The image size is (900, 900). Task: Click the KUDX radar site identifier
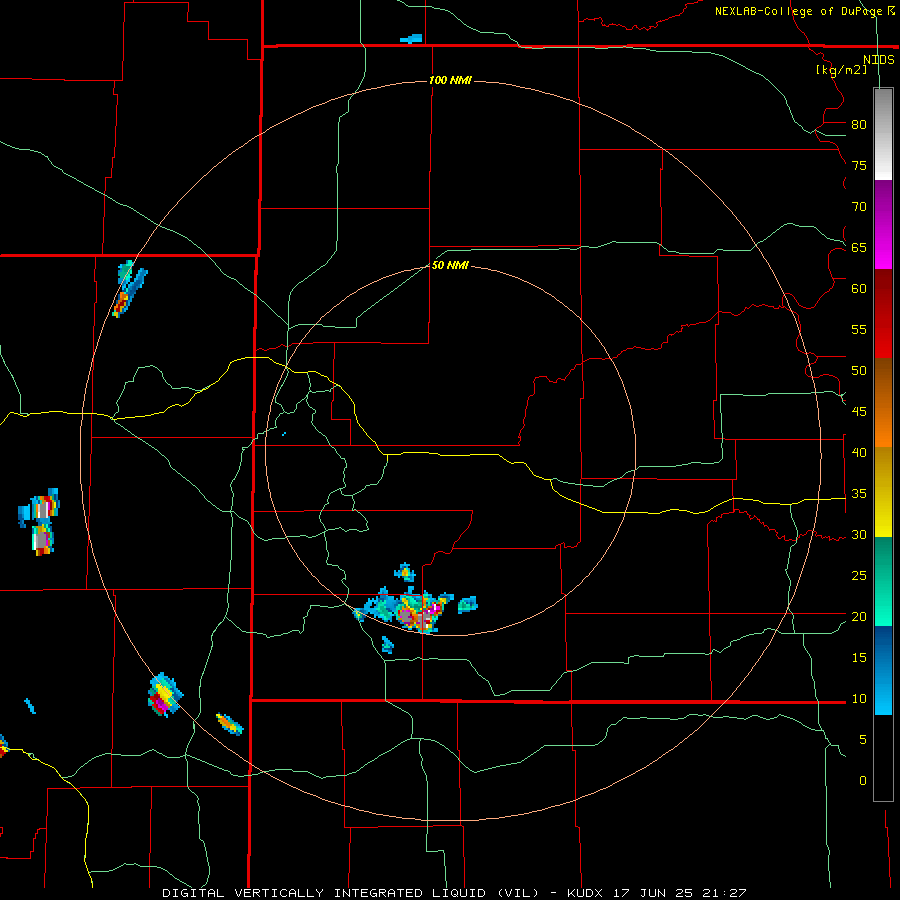[585, 893]
